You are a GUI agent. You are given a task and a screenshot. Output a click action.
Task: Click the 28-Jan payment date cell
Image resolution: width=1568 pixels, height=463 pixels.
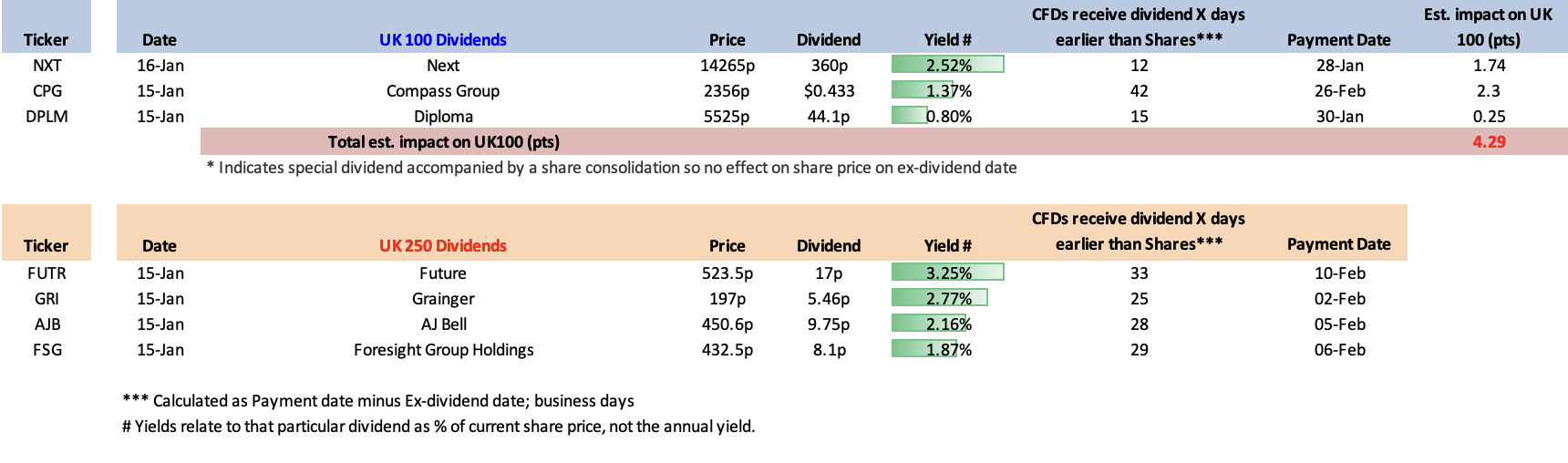[1339, 66]
